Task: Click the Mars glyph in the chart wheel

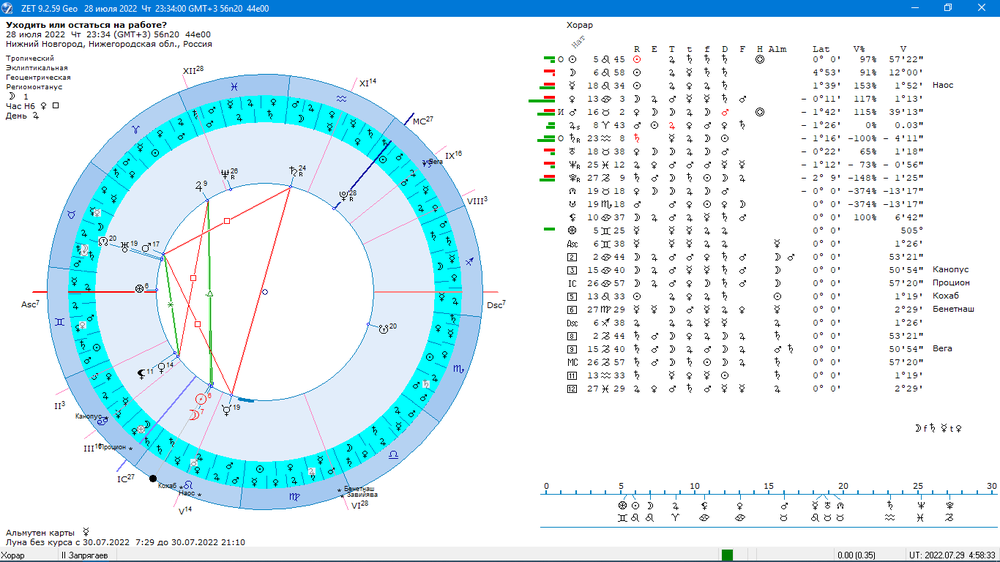Action: tap(146, 247)
